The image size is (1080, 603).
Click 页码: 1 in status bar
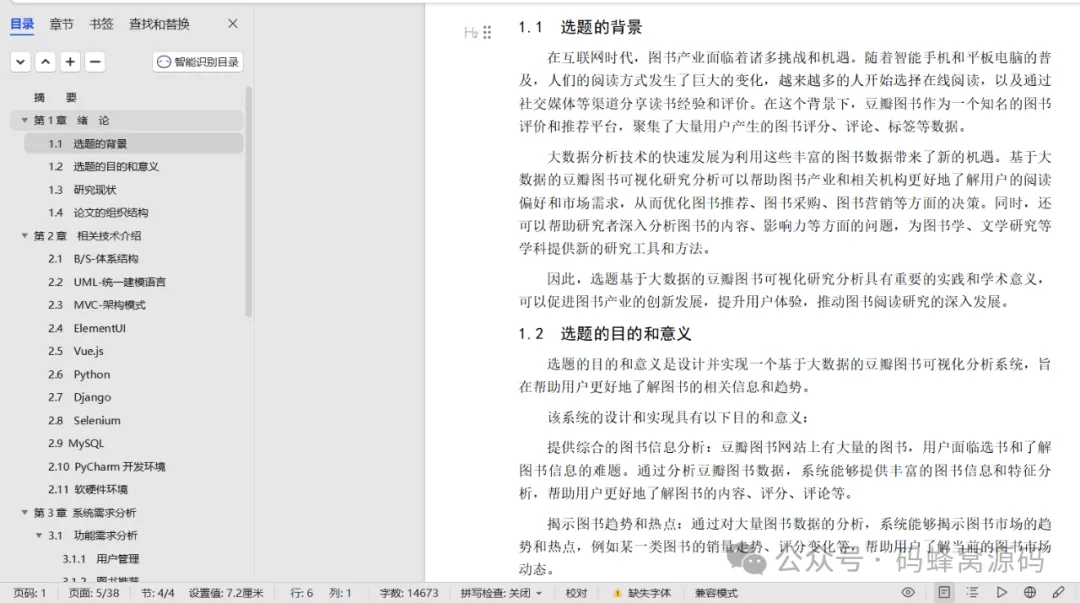coord(30,593)
